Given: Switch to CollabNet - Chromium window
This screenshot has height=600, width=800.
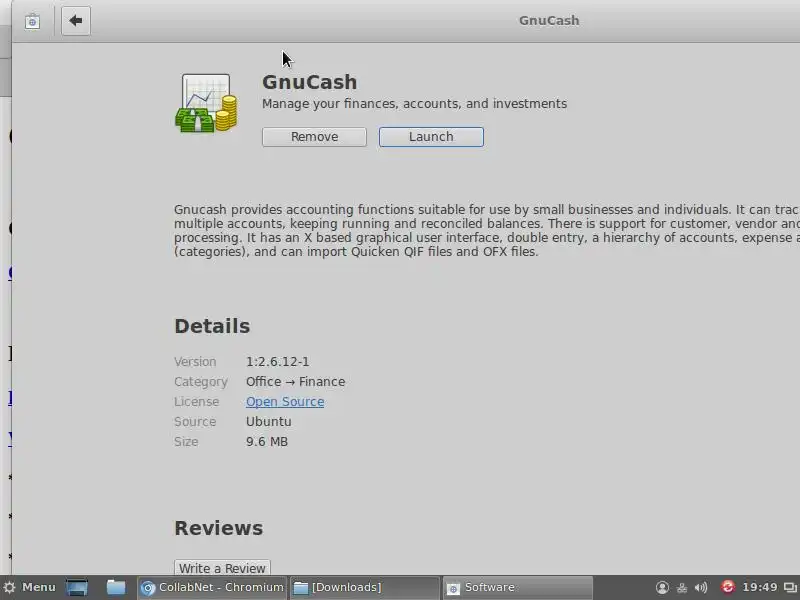Looking at the screenshot, I should [212, 588].
